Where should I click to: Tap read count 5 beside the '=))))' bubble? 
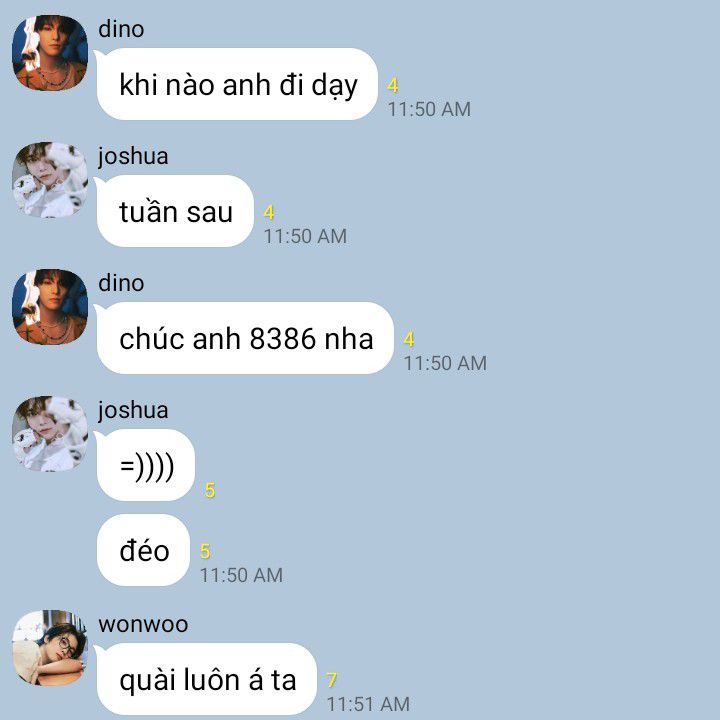[x=210, y=490]
